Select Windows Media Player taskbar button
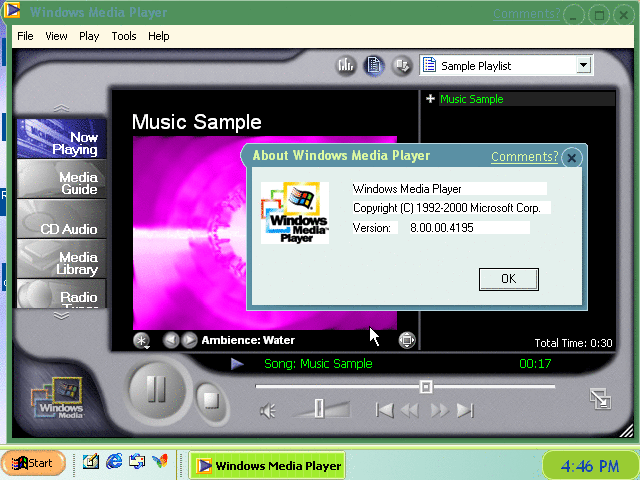 click(267, 465)
